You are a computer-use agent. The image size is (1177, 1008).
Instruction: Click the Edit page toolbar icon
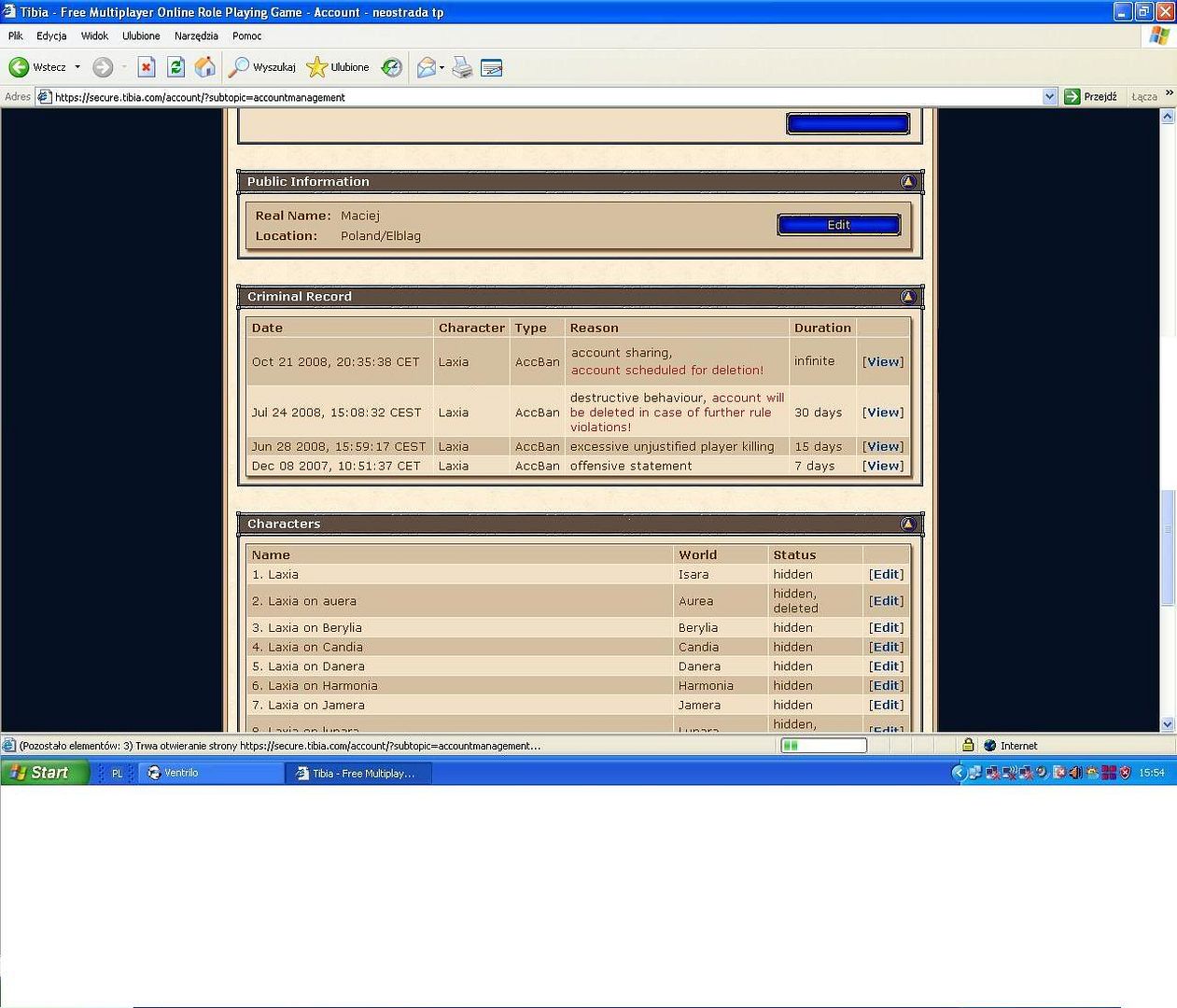pos(491,67)
